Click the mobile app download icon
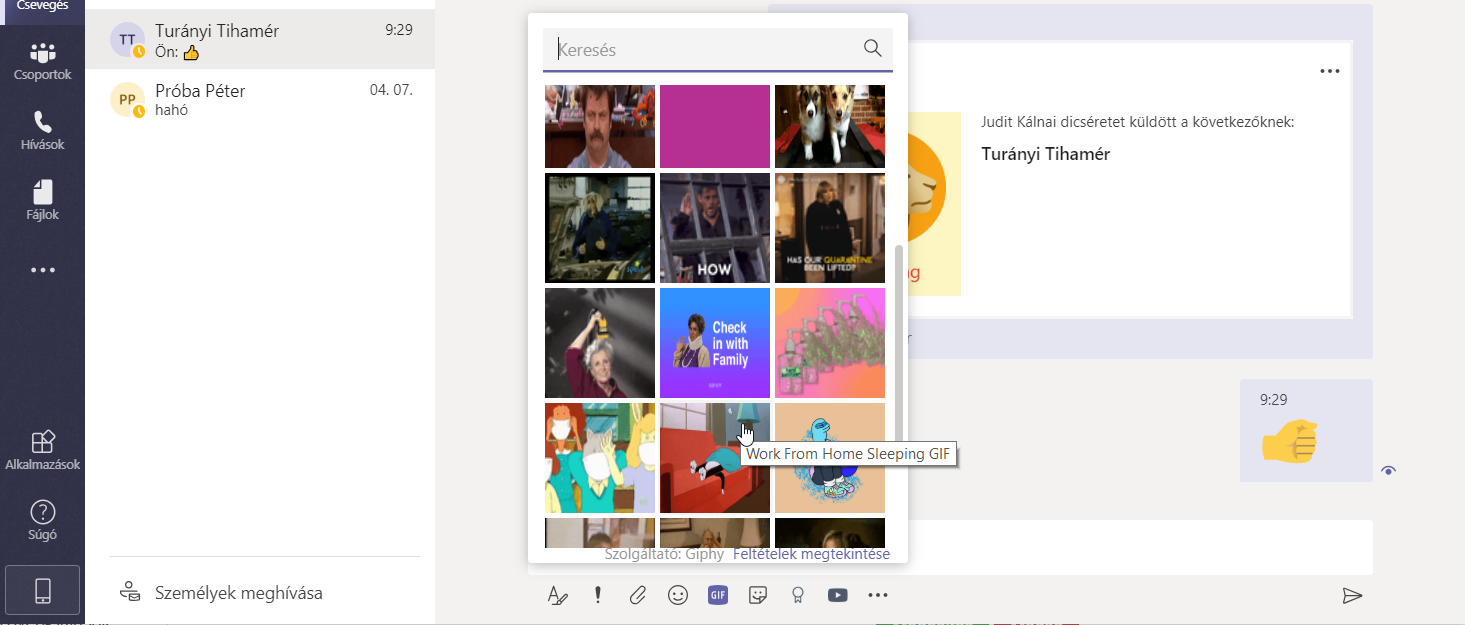The image size is (1465, 625). 42,591
